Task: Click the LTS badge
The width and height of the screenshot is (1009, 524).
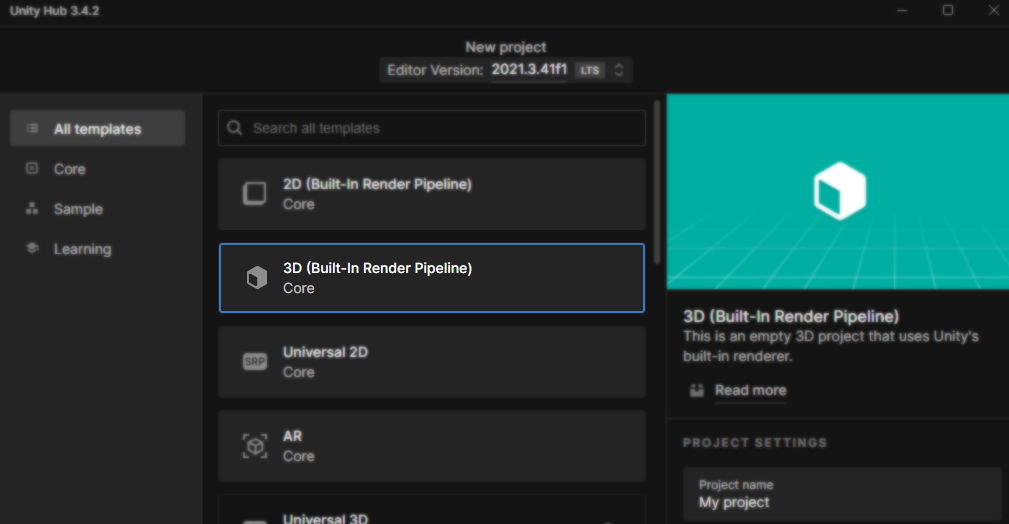Action: click(589, 70)
